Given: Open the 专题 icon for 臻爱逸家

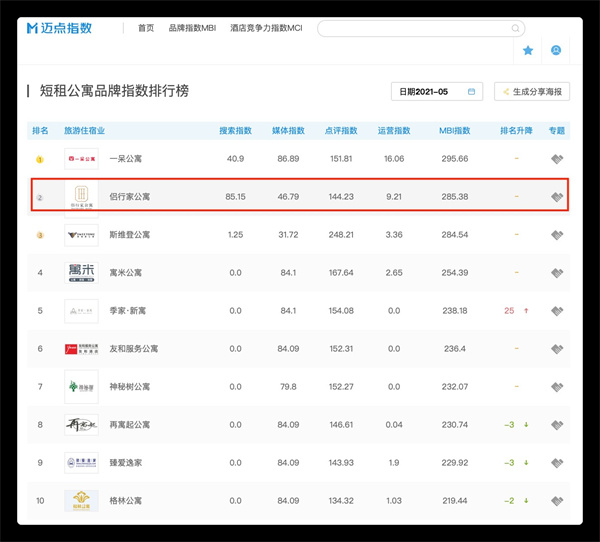Looking at the screenshot, I should click(x=557, y=462).
